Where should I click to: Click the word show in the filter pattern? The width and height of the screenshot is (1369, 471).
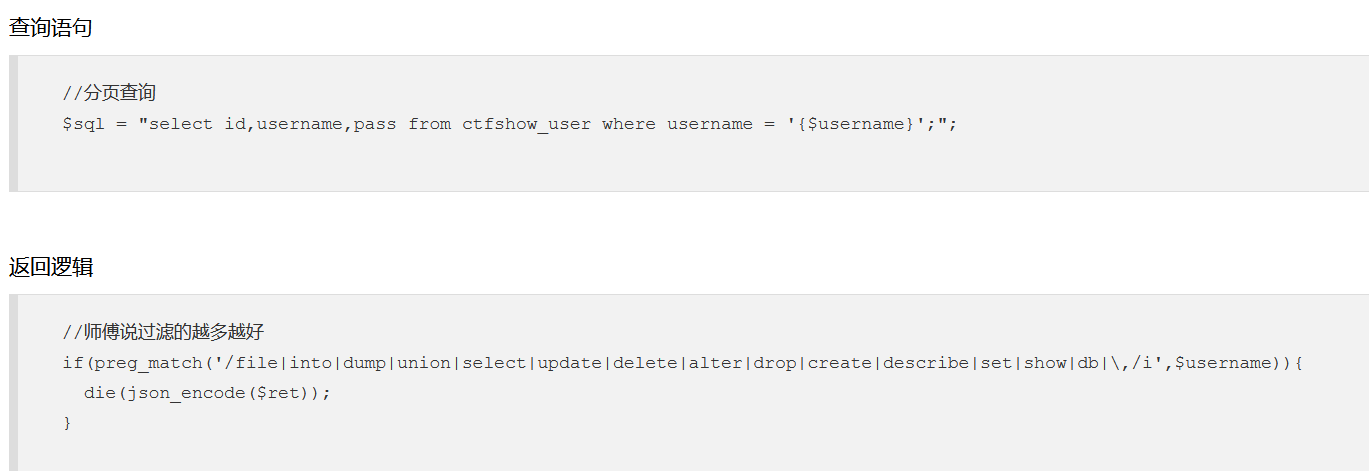[1045, 363]
